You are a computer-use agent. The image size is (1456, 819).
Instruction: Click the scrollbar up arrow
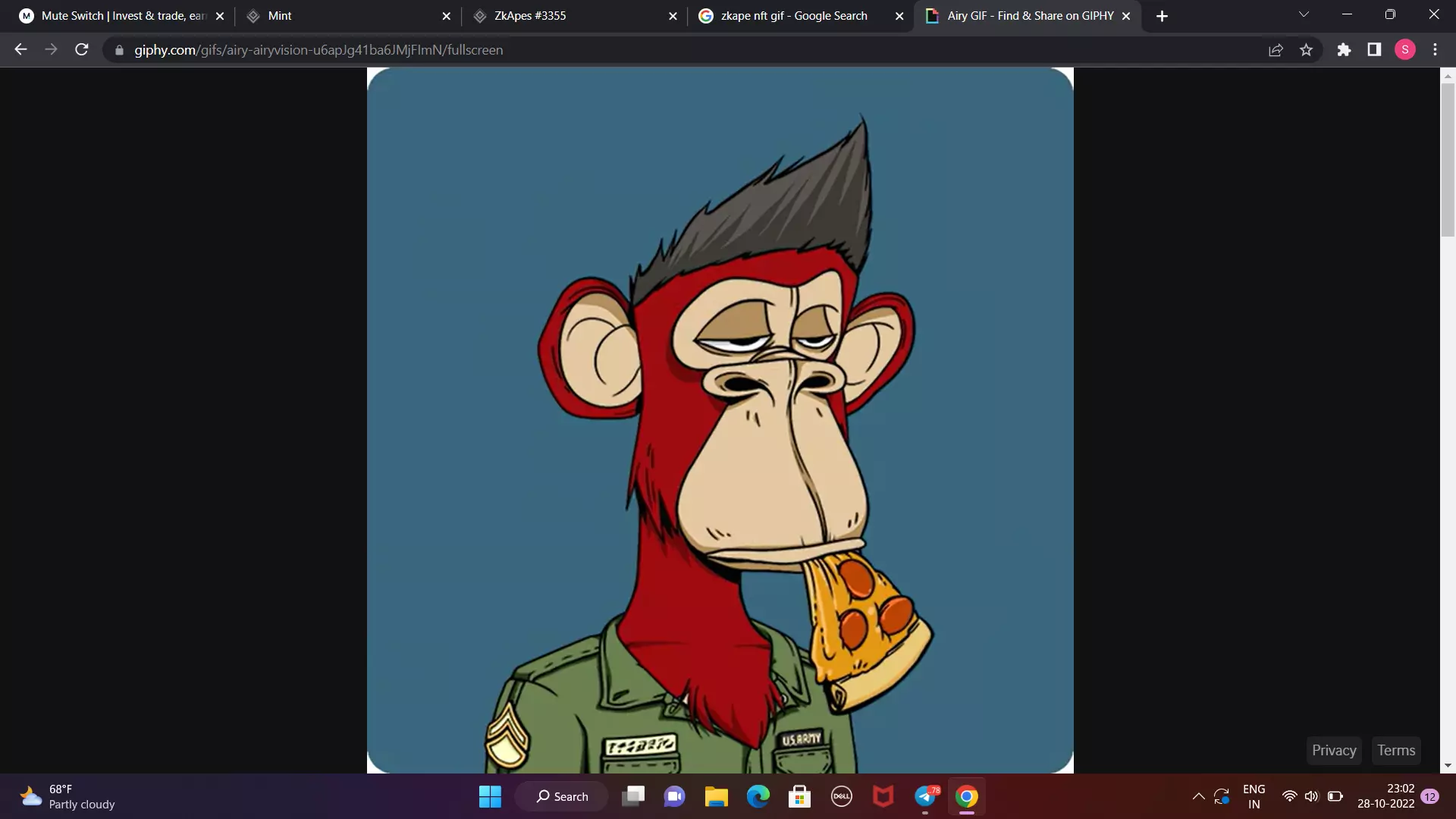pos(1448,75)
